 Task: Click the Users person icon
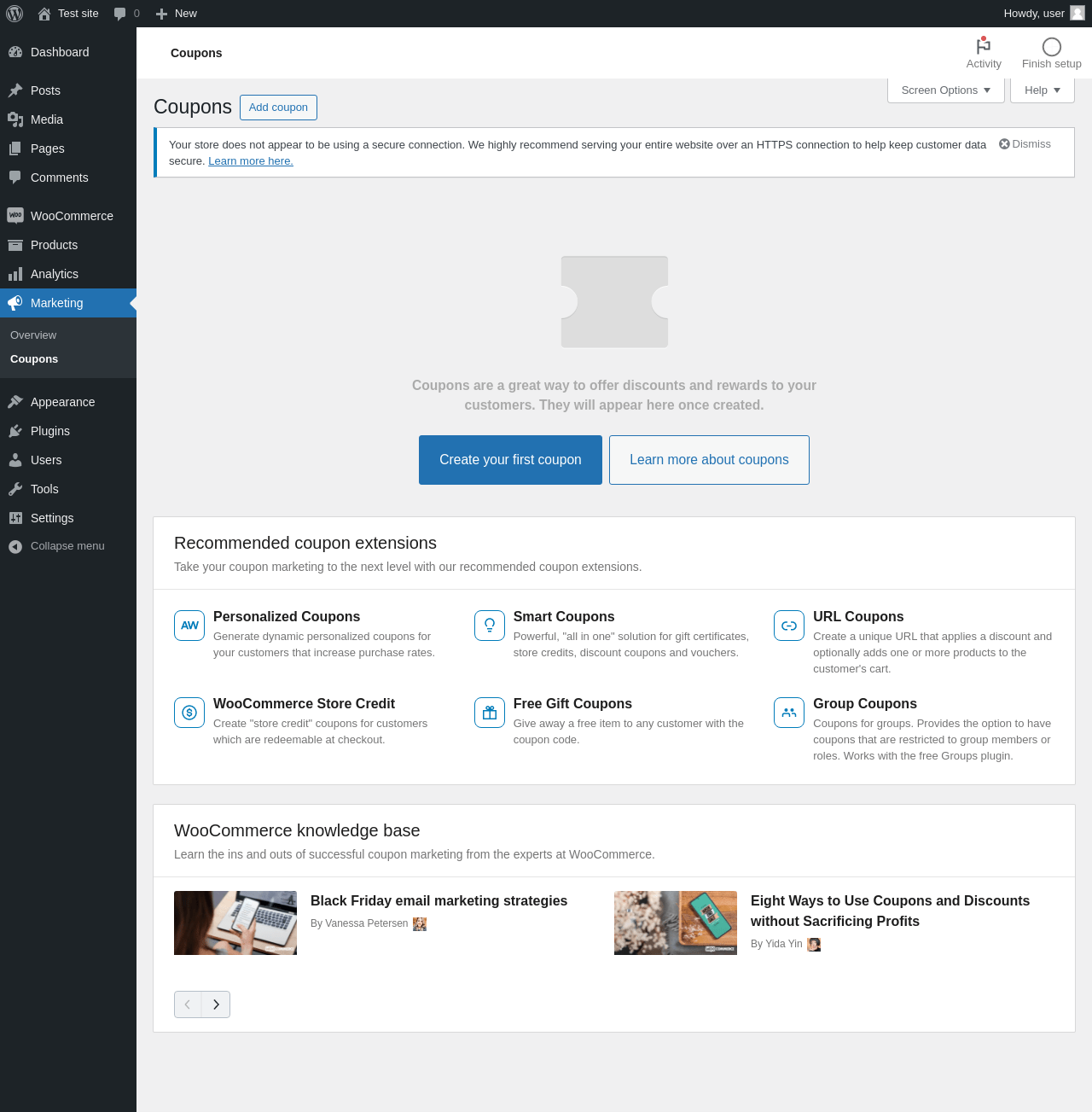tap(15, 460)
